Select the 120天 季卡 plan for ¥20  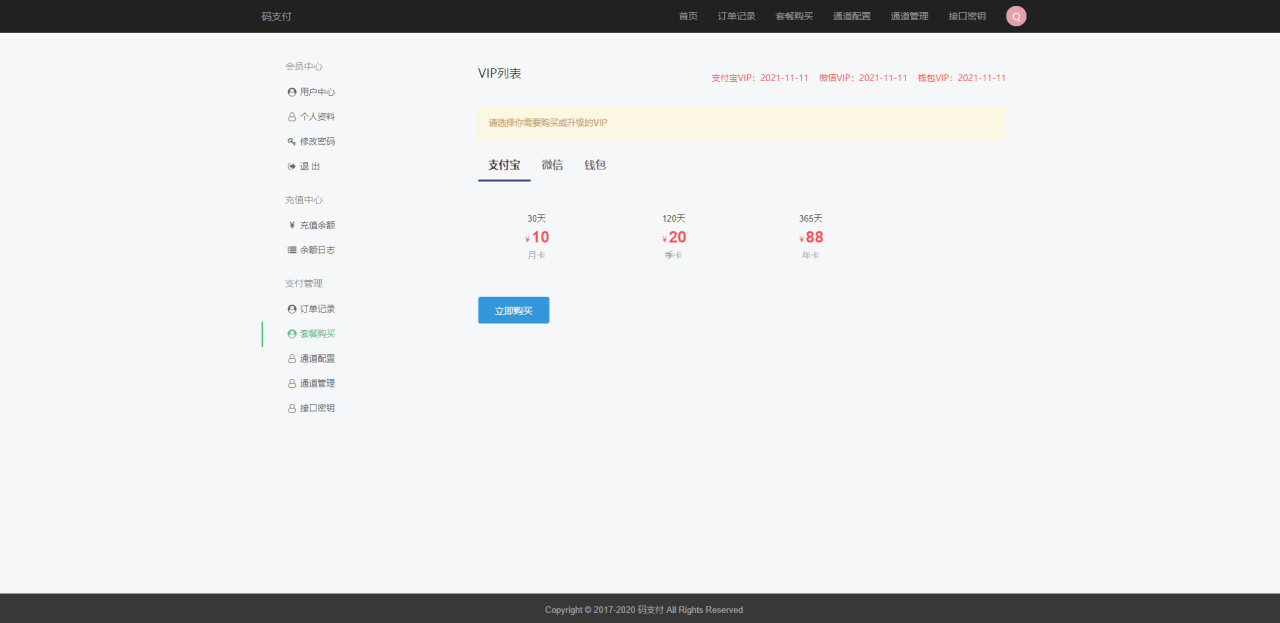coord(674,237)
